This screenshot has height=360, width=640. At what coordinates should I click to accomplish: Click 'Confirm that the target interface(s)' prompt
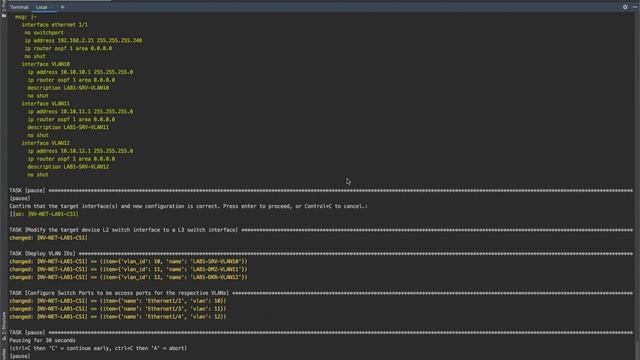click(x=188, y=206)
